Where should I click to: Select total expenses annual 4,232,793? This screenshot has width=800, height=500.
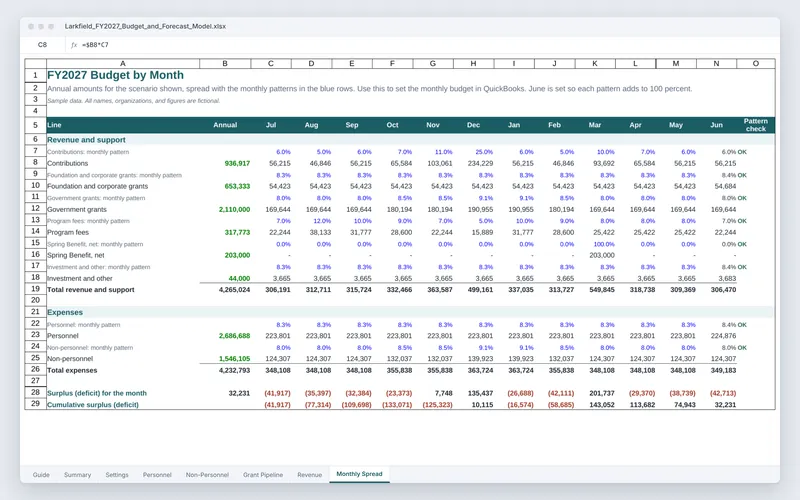tap(235, 370)
